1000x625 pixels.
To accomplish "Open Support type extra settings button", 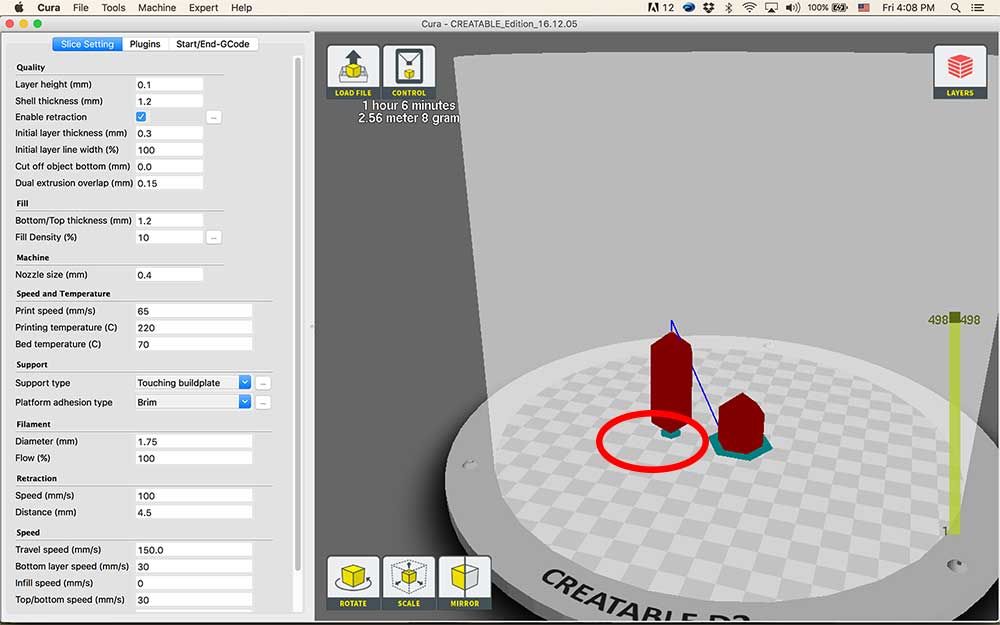I will tap(263, 383).
